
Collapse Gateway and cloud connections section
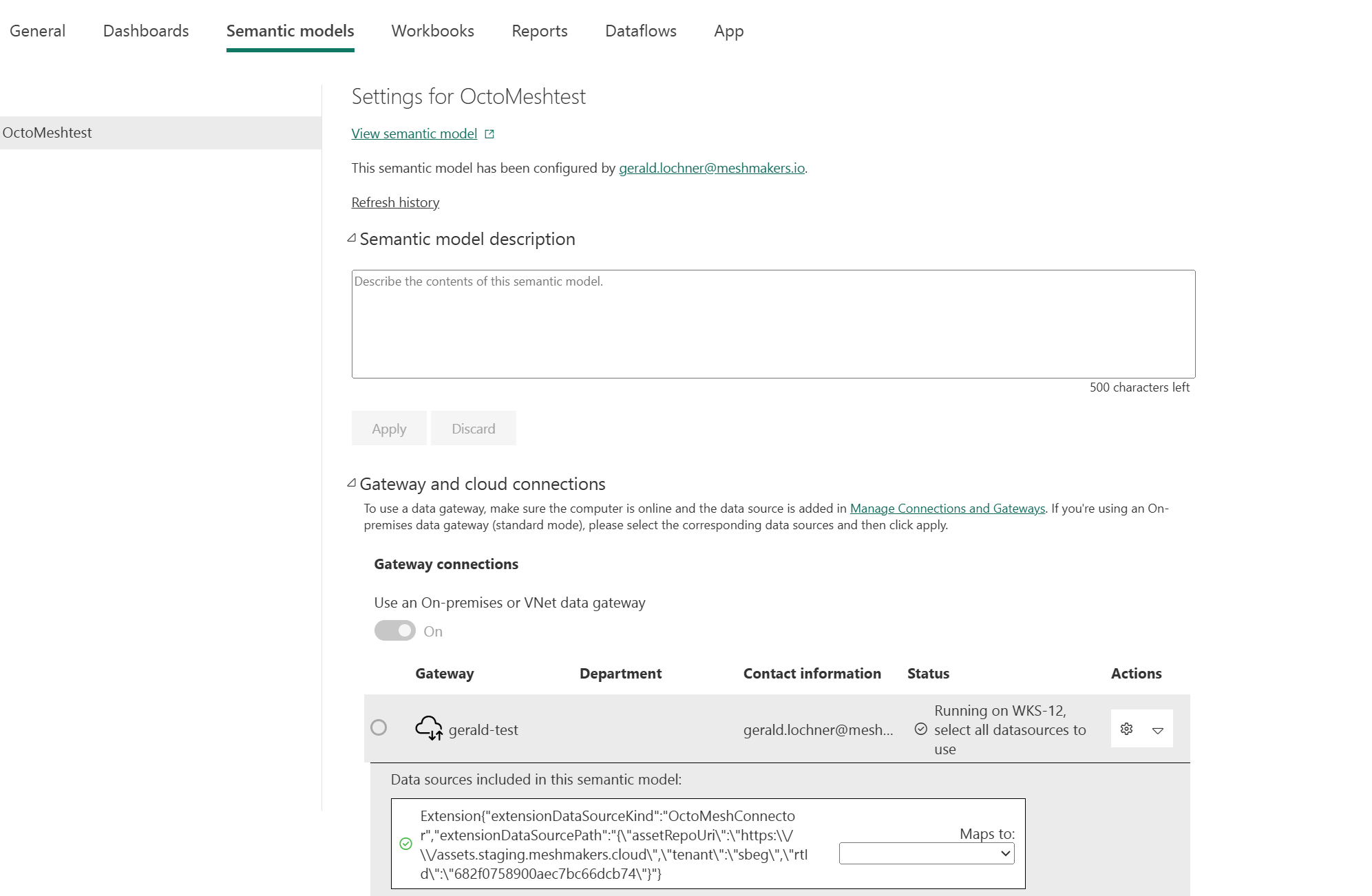(352, 483)
